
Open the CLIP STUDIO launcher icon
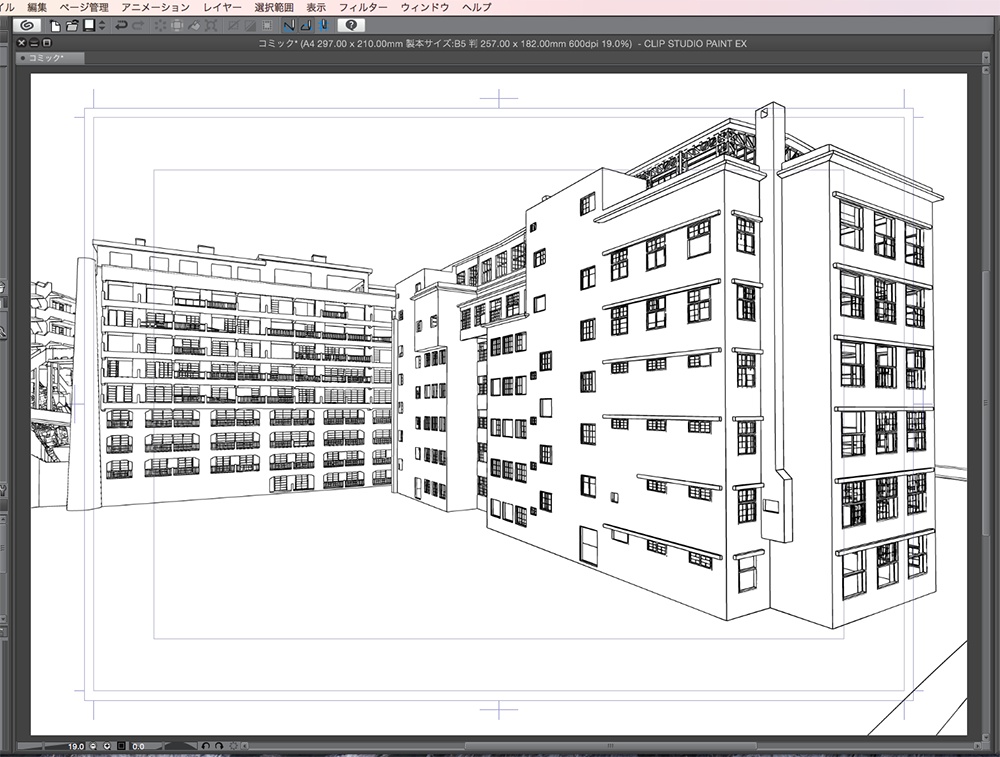pyautogui.click(x=26, y=26)
